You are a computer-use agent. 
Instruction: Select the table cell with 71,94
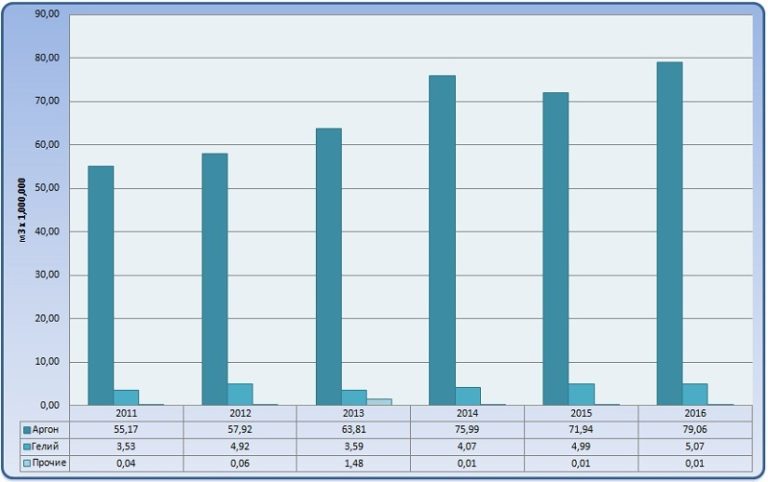pos(581,430)
